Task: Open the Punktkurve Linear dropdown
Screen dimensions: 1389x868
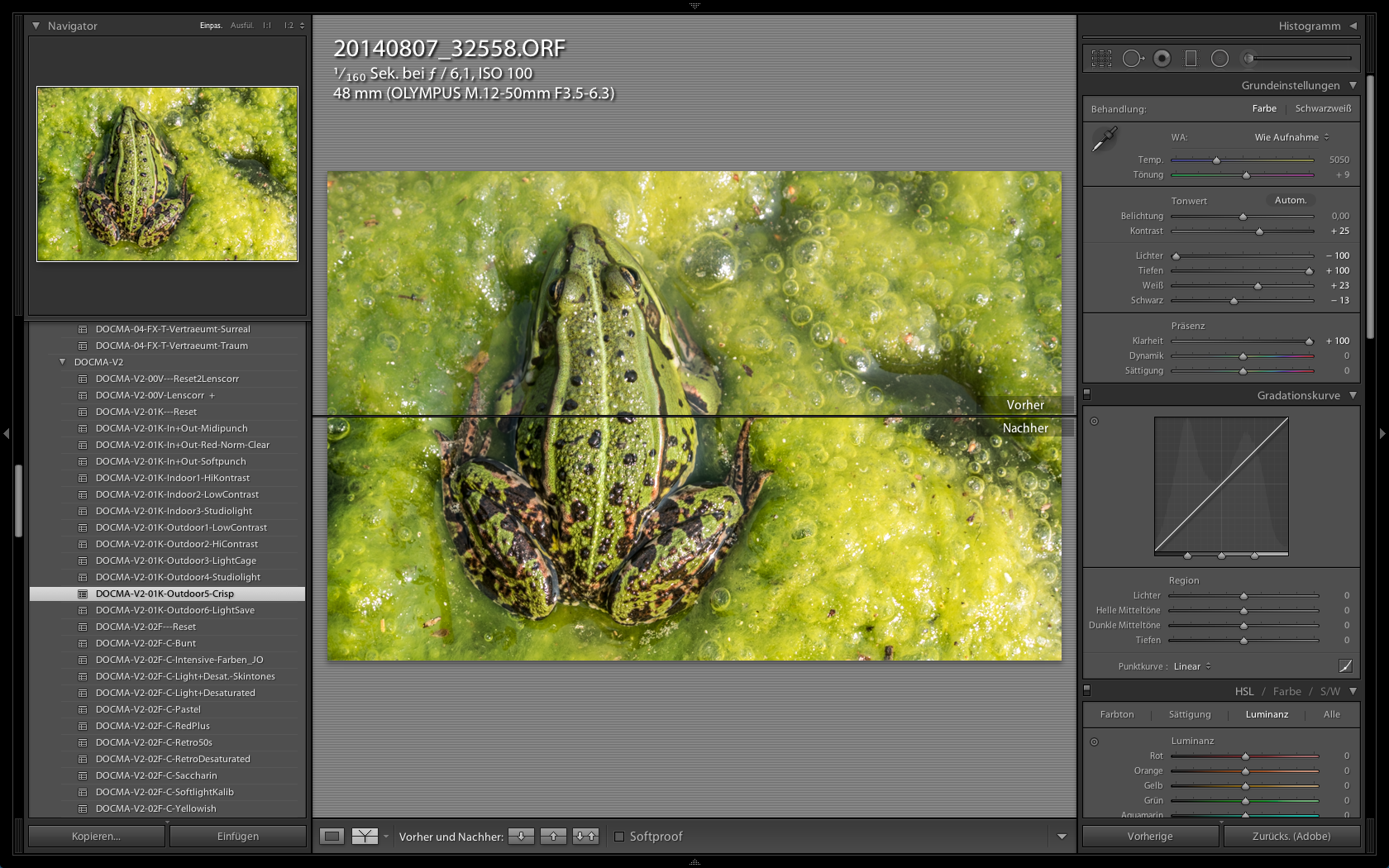Action: coord(1192,667)
